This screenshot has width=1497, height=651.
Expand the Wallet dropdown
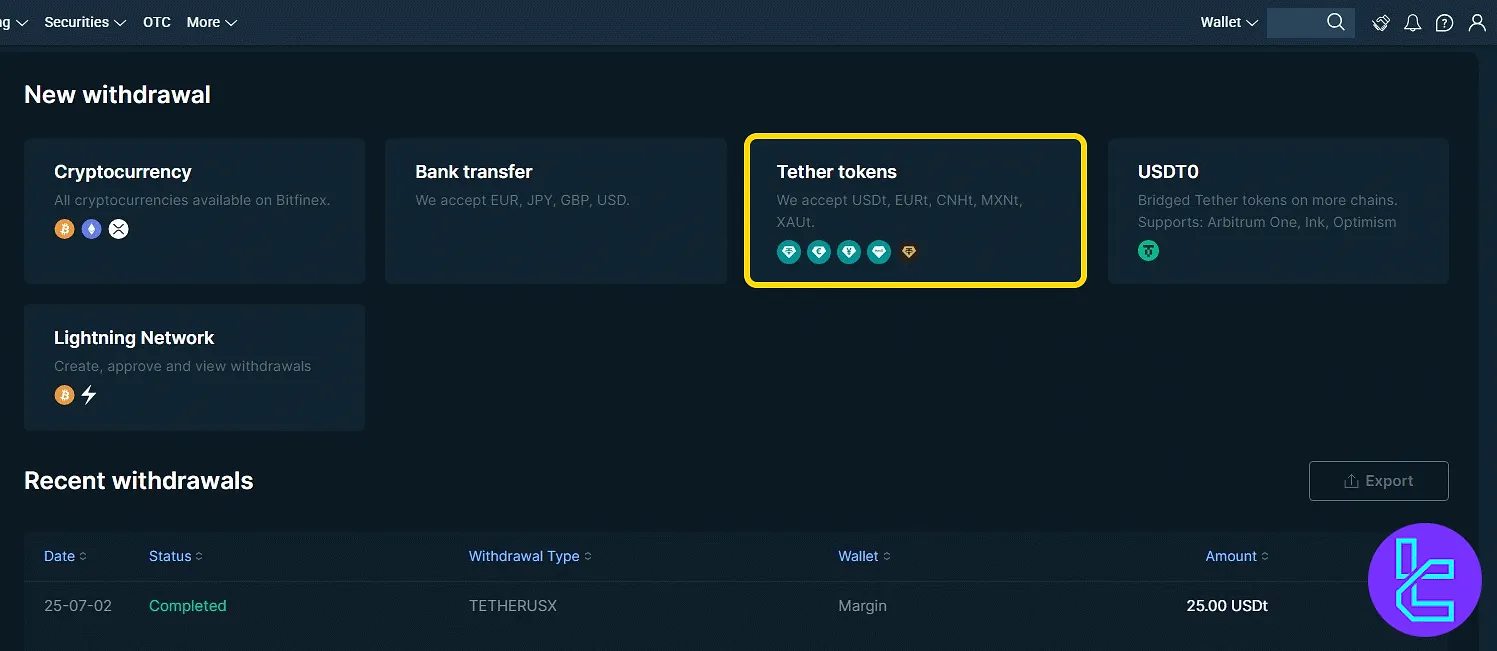coord(1229,22)
